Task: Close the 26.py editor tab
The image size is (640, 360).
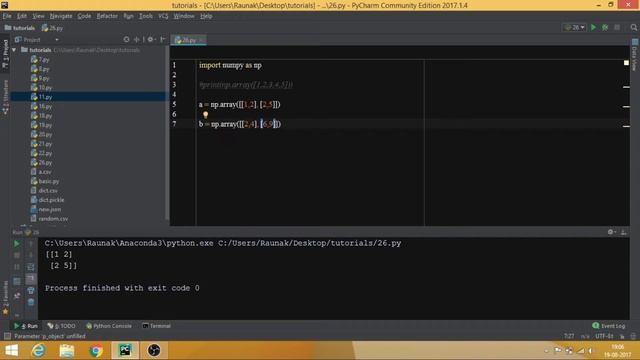Action: pos(202,40)
